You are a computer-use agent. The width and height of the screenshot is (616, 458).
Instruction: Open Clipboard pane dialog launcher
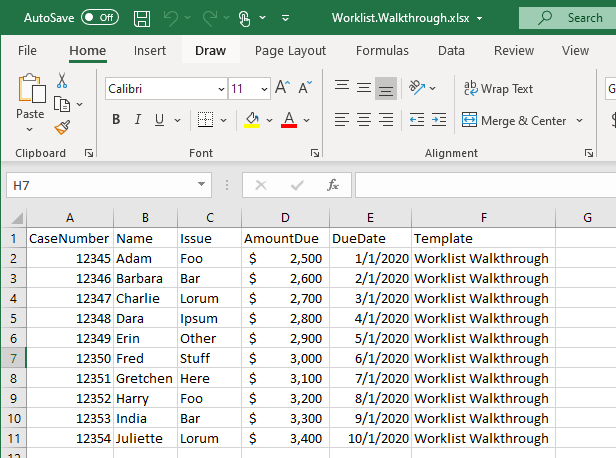point(89,153)
